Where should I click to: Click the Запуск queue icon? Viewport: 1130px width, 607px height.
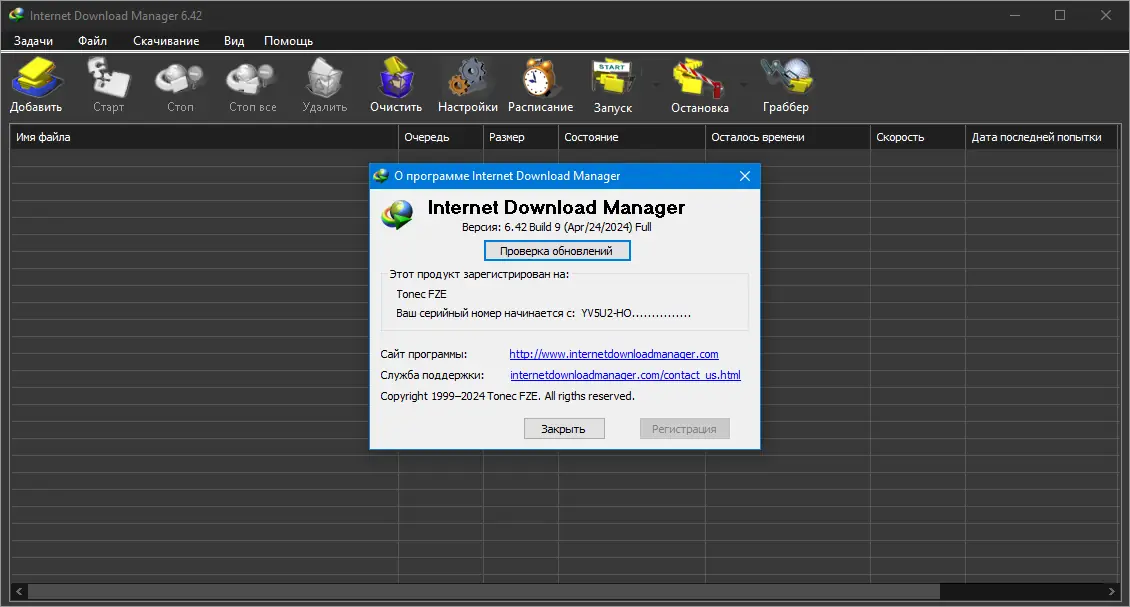point(612,80)
